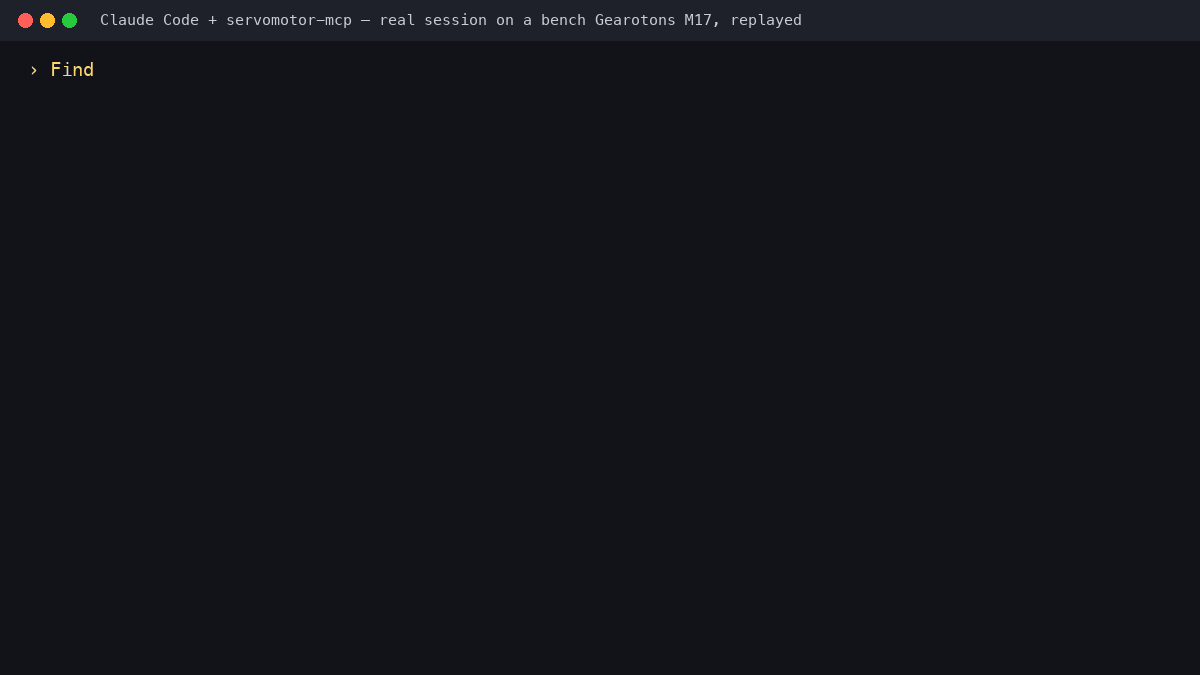Click the Gearotons name in the title
1200x675 pixels.
point(635,20)
